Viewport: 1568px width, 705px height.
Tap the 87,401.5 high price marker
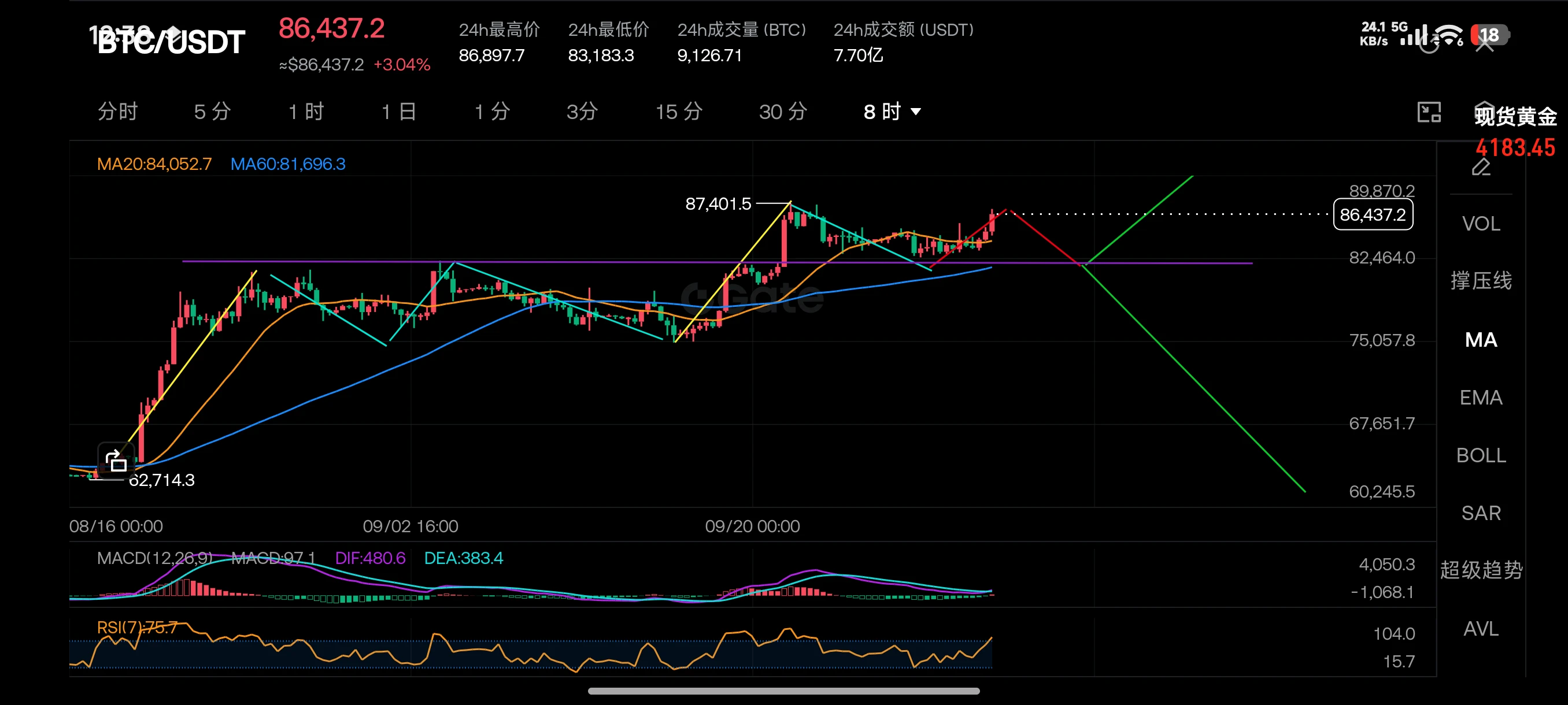click(718, 204)
